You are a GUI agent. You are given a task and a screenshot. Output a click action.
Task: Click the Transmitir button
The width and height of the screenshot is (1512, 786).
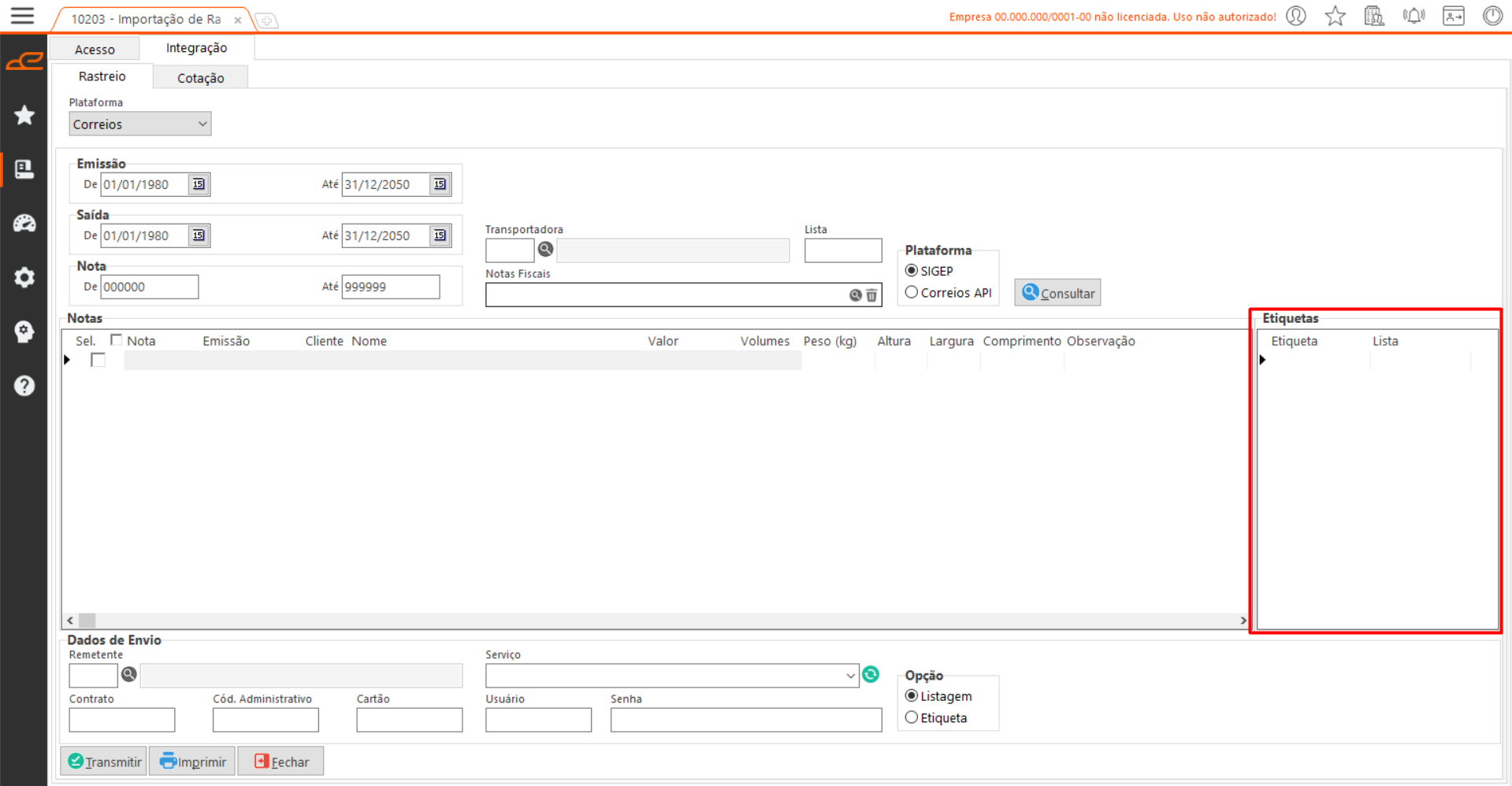104,762
